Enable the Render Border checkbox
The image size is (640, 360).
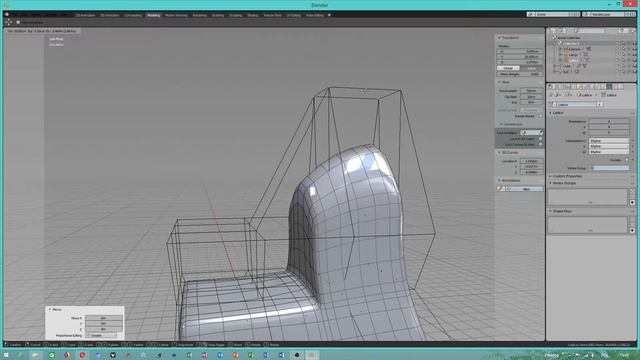click(540, 116)
